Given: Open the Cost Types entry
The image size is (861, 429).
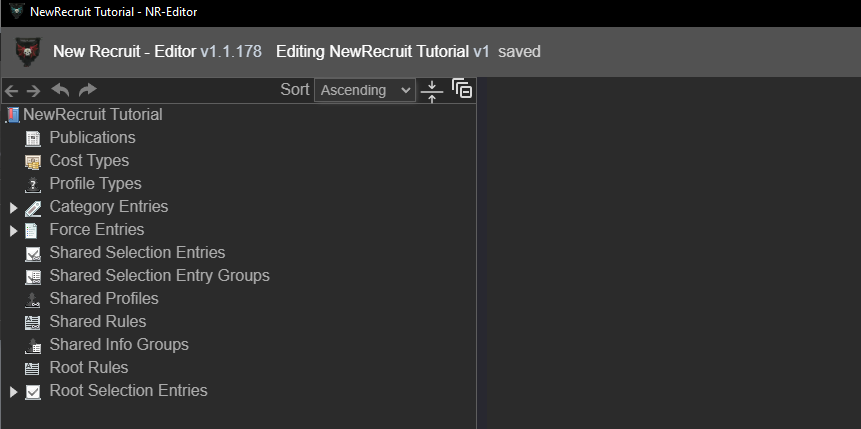Looking at the screenshot, I should [x=89, y=160].
